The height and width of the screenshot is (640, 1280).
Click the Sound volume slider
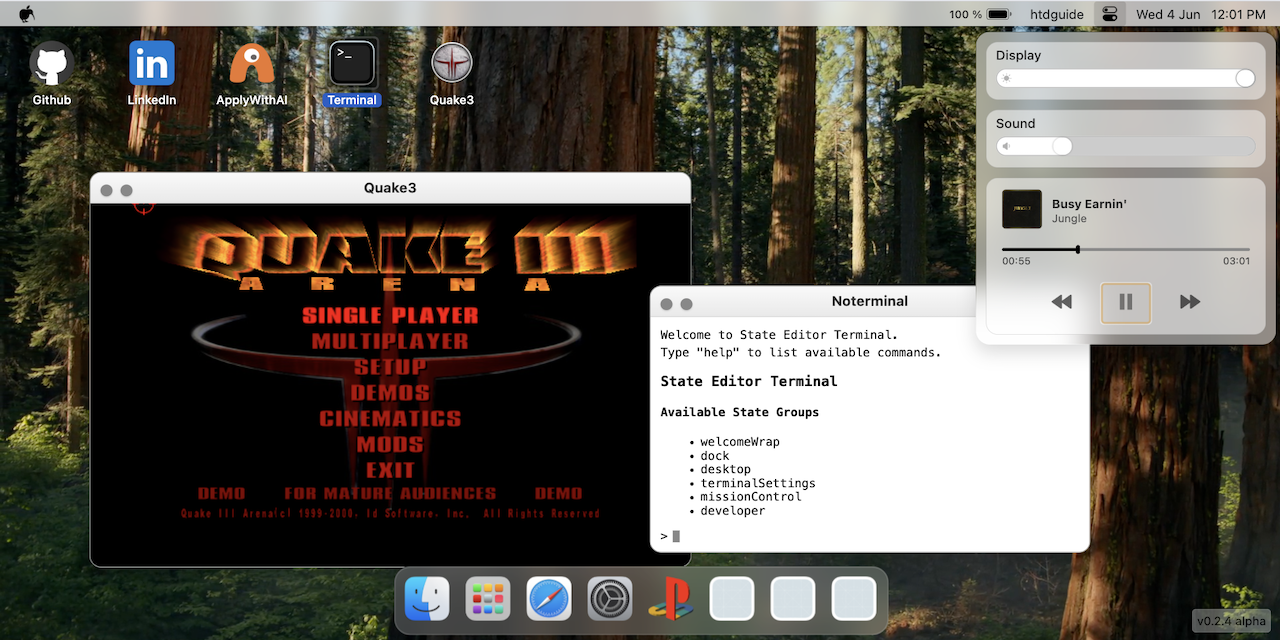(x=1126, y=147)
